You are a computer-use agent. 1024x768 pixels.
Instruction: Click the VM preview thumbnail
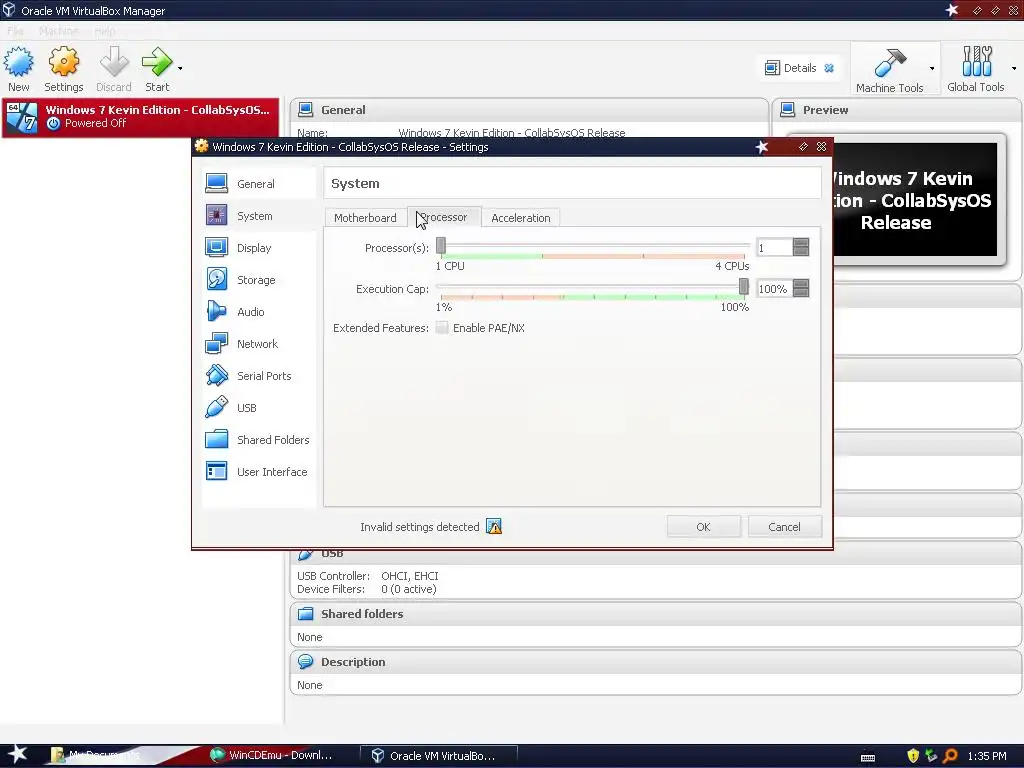tap(916, 199)
